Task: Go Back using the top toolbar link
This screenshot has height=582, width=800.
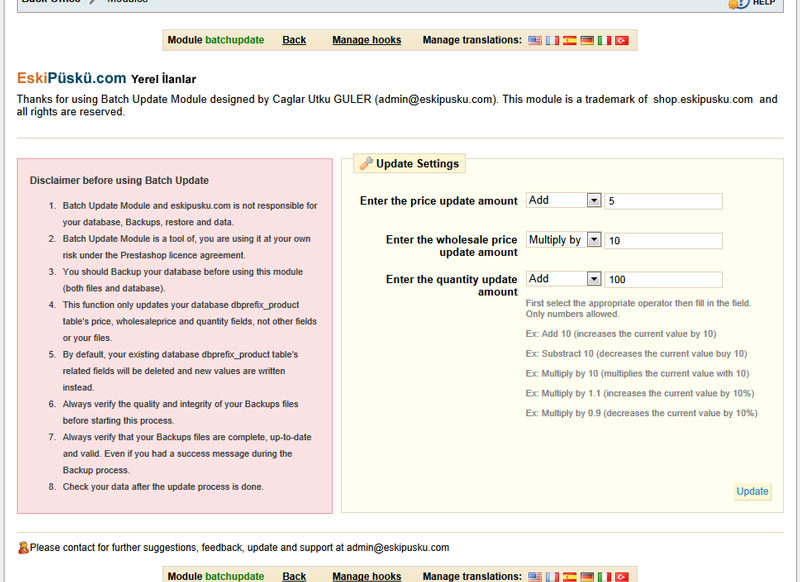Action: click(294, 40)
